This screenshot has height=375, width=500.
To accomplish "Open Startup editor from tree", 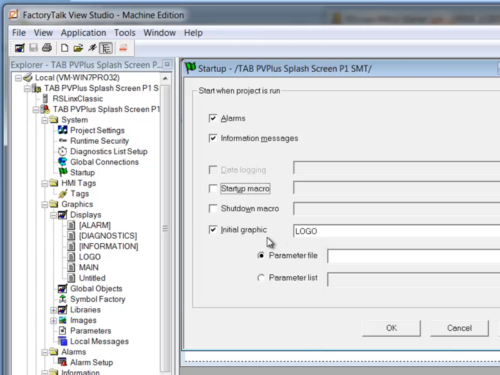I will (82, 173).
